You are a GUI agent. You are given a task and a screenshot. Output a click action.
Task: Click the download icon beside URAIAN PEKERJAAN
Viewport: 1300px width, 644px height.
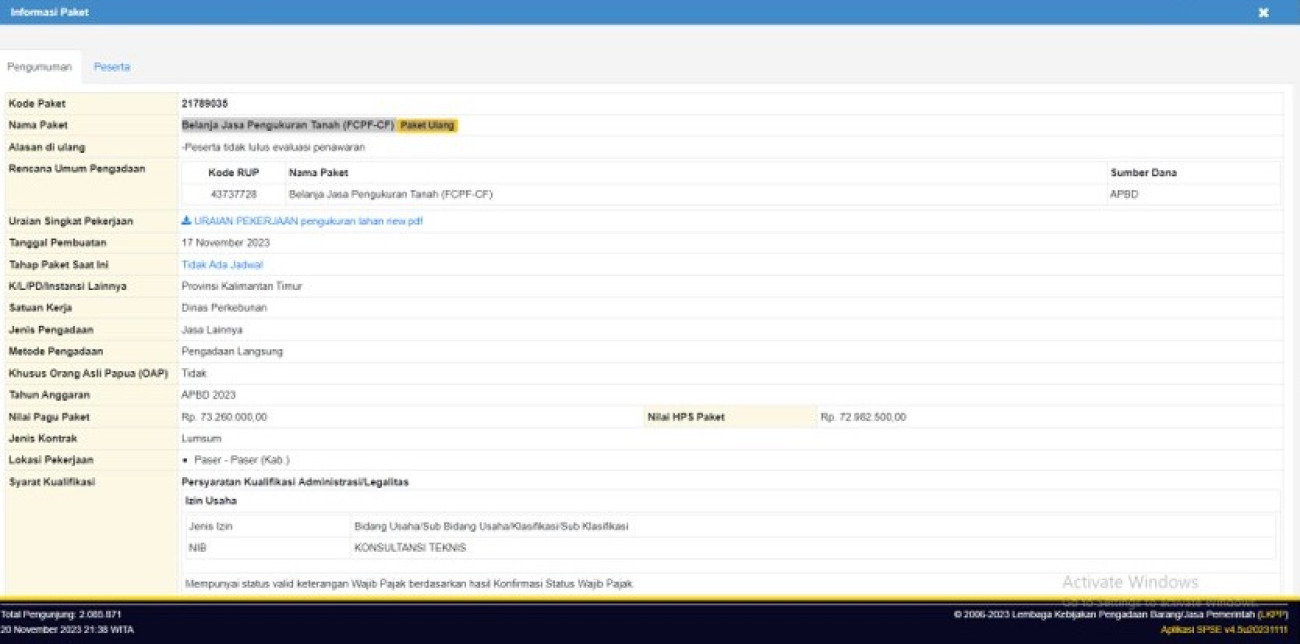pos(186,221)
